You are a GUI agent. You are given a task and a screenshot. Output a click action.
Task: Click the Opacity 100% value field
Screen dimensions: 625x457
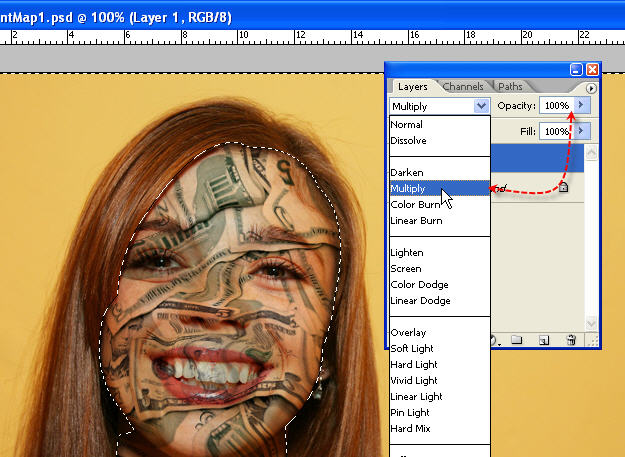click(557, 105)
